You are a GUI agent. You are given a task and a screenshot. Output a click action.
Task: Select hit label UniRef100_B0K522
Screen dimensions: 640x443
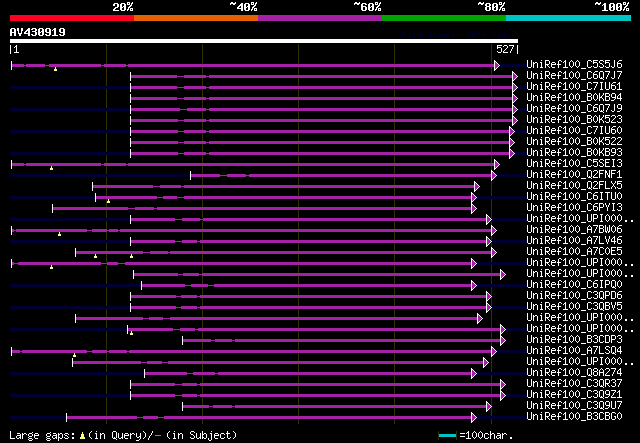pyautogui.click(x=574, y=141)
